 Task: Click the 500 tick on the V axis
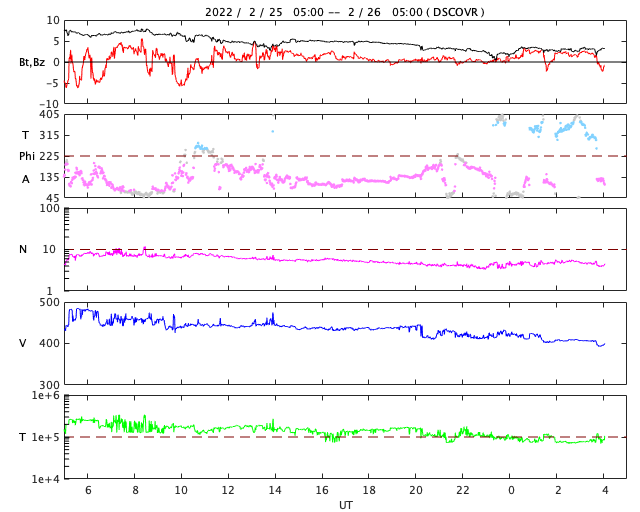click(49, 302)
